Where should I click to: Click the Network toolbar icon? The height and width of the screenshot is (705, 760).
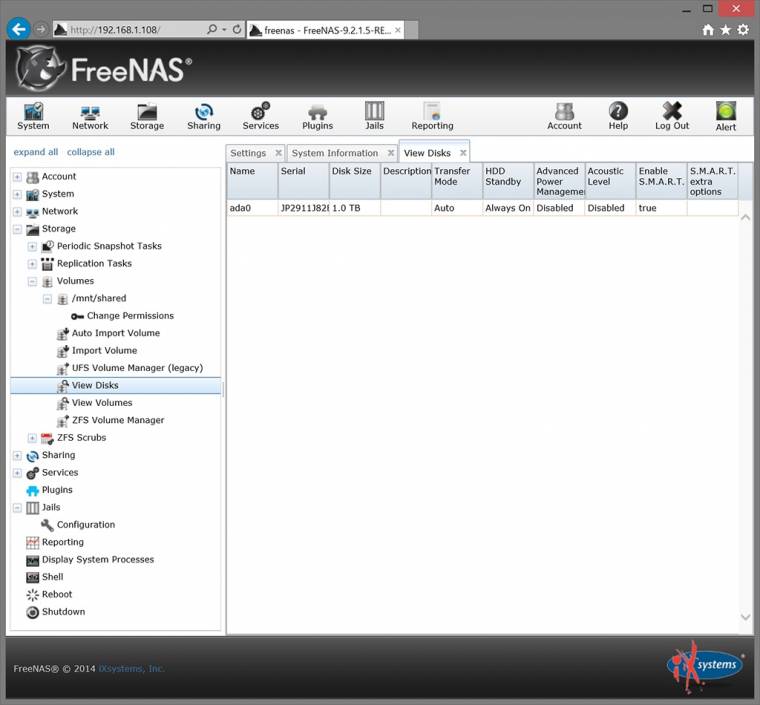click(x=90, y=115)
